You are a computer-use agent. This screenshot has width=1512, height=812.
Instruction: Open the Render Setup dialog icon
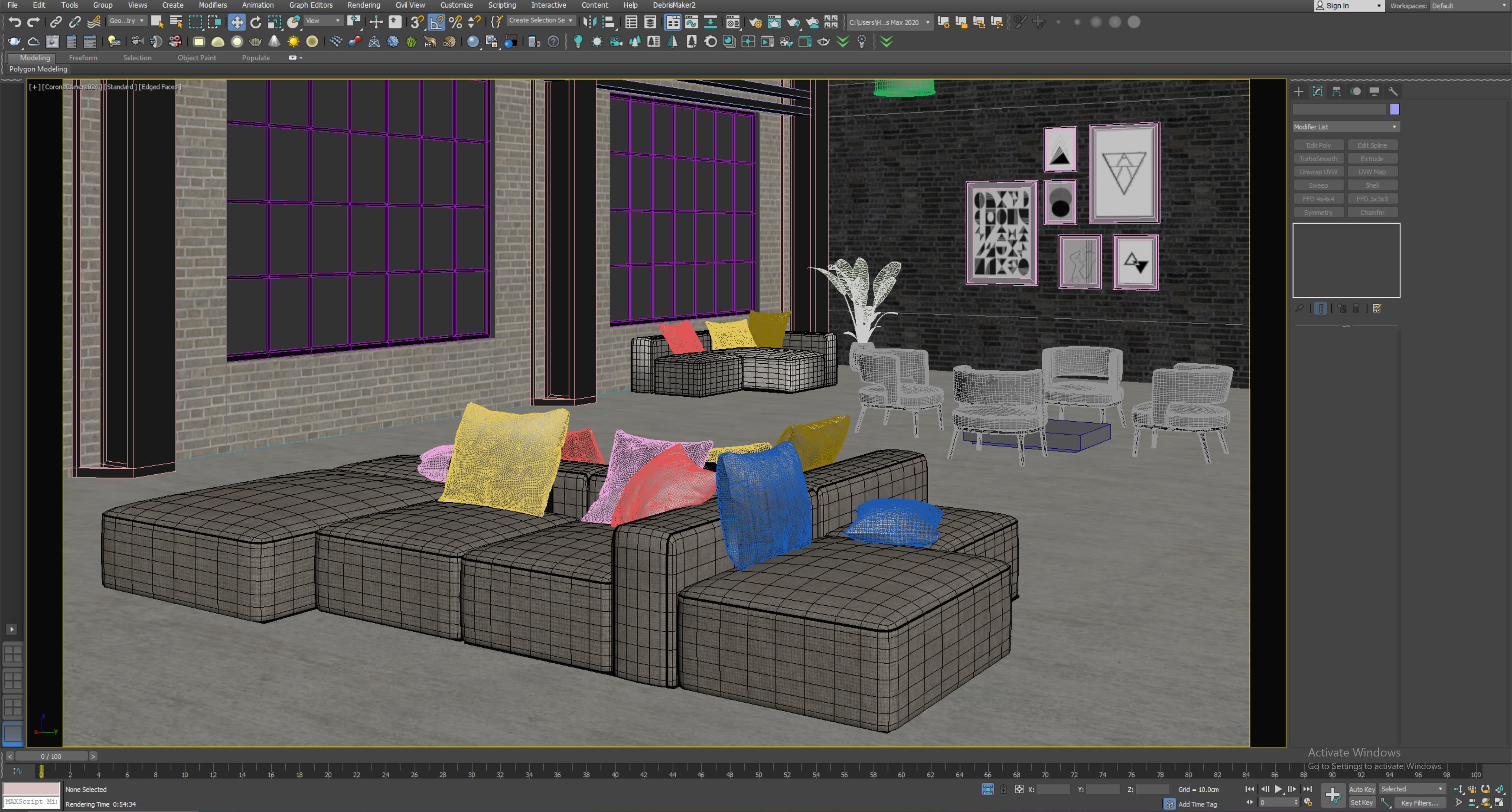click(x=756, y=22)
